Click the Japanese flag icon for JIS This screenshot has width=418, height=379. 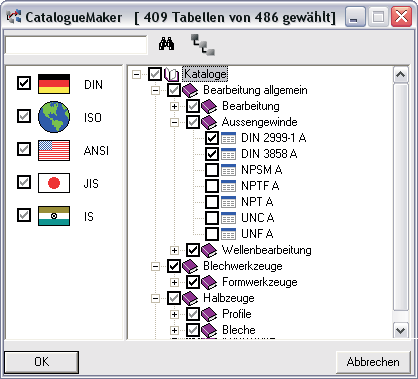click(54, 183)
